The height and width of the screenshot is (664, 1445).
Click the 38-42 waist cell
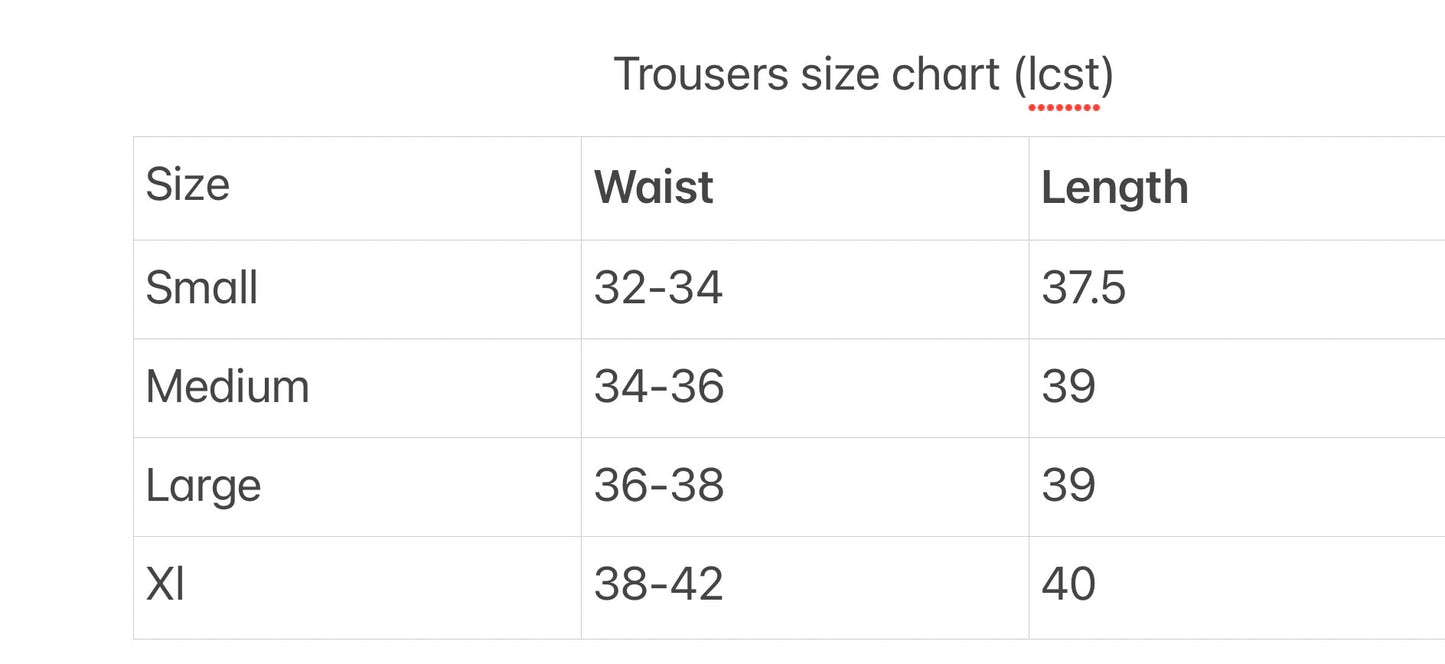[658, 585]
